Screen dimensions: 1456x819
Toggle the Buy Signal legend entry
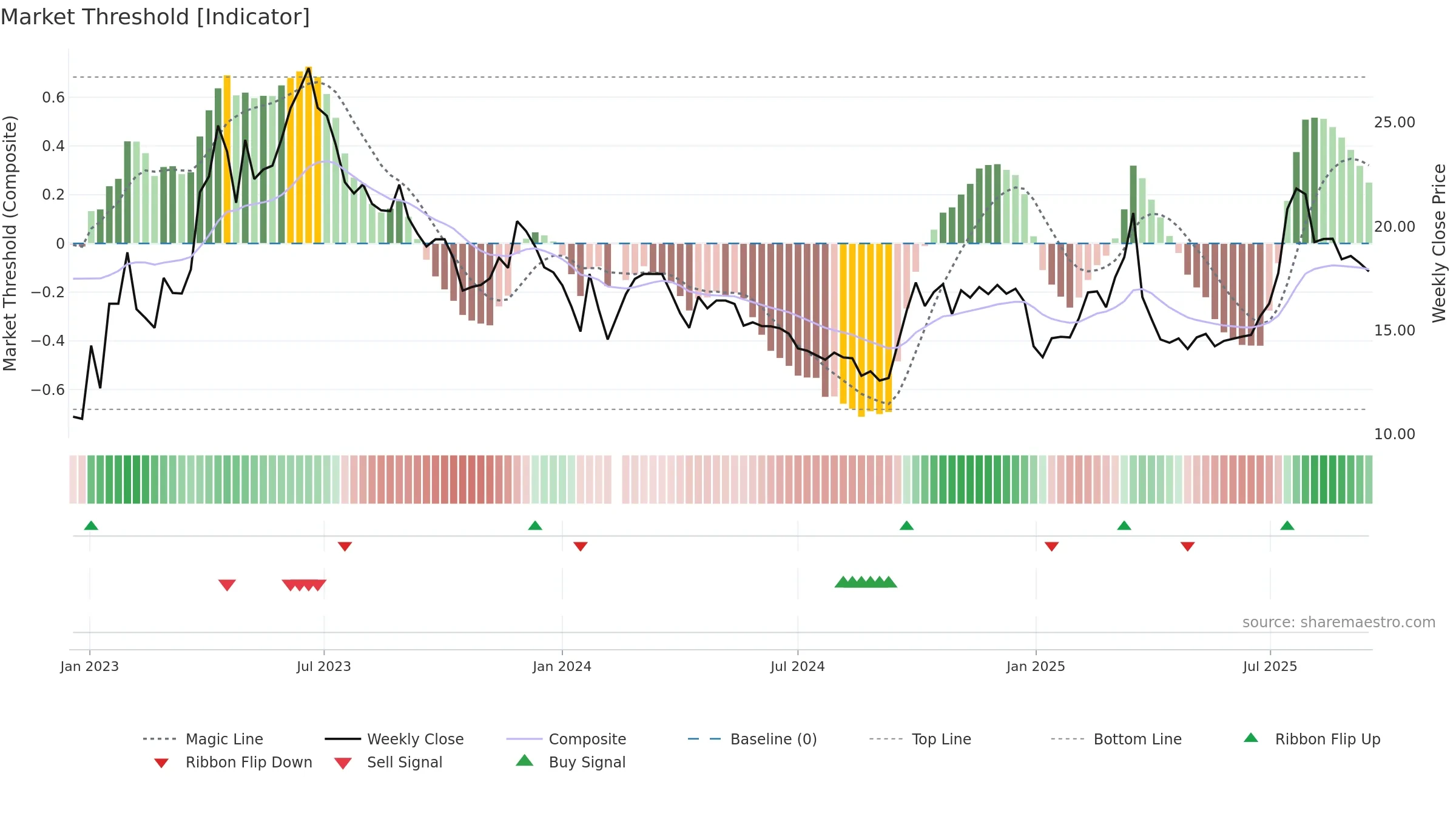570,762
